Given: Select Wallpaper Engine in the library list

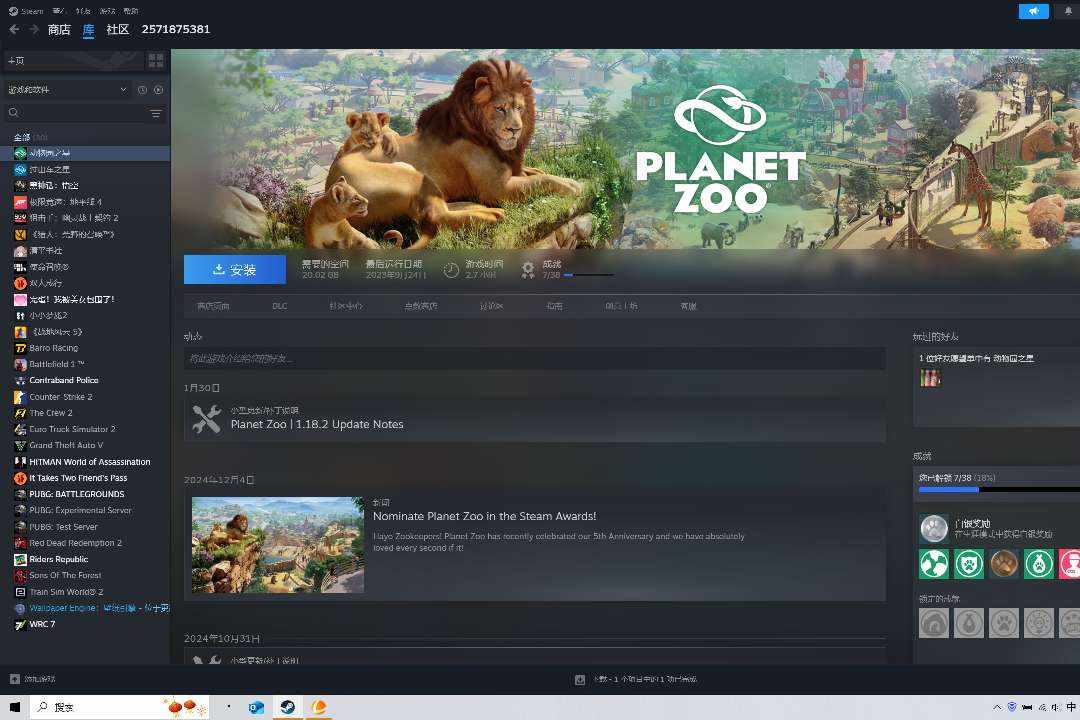Looking at the screenshot, I should [x=99, y=608].
